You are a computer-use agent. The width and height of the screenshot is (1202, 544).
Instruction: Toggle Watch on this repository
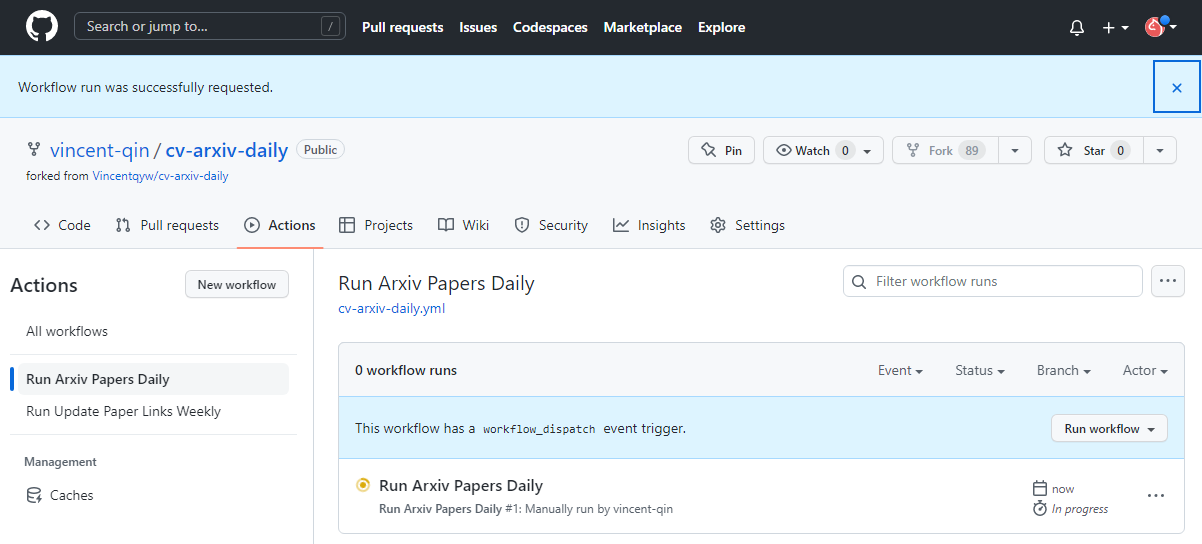pyautogui.click(x=823, y=150)
